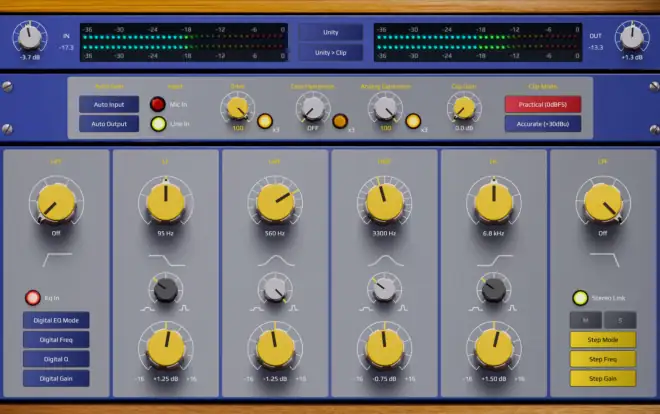Screen dimensions: 660x414
Task: Click the dark Q knob in the LF band
Action: (165, 289)
